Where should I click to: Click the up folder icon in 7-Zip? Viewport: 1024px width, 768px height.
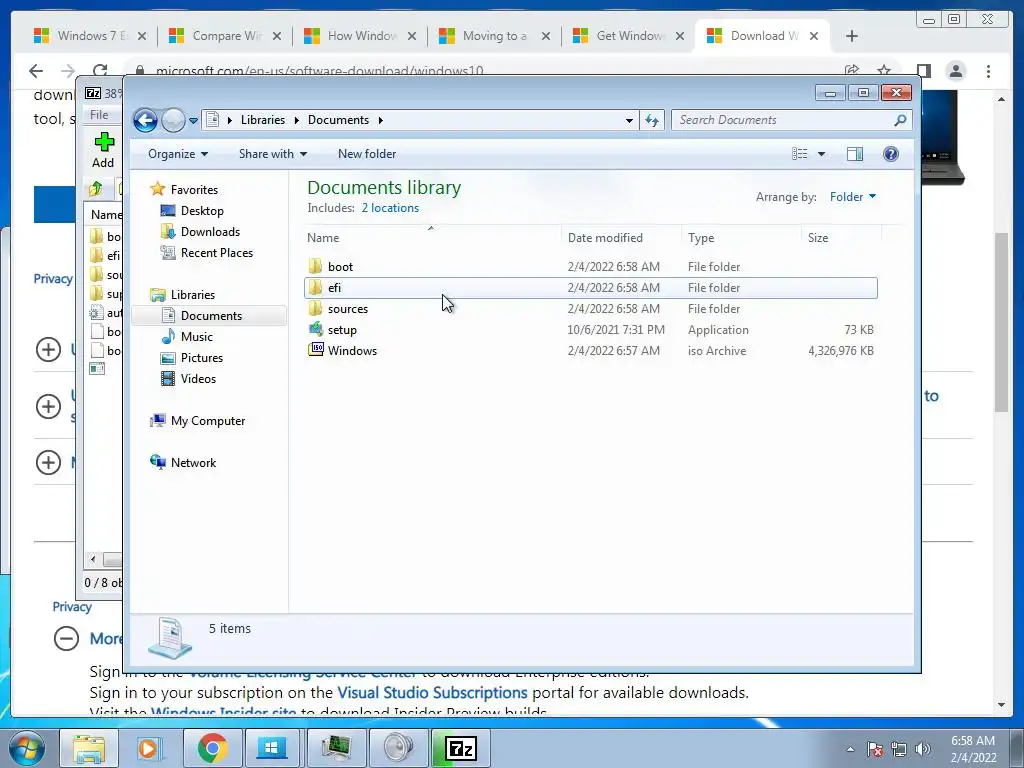point(96,189)
